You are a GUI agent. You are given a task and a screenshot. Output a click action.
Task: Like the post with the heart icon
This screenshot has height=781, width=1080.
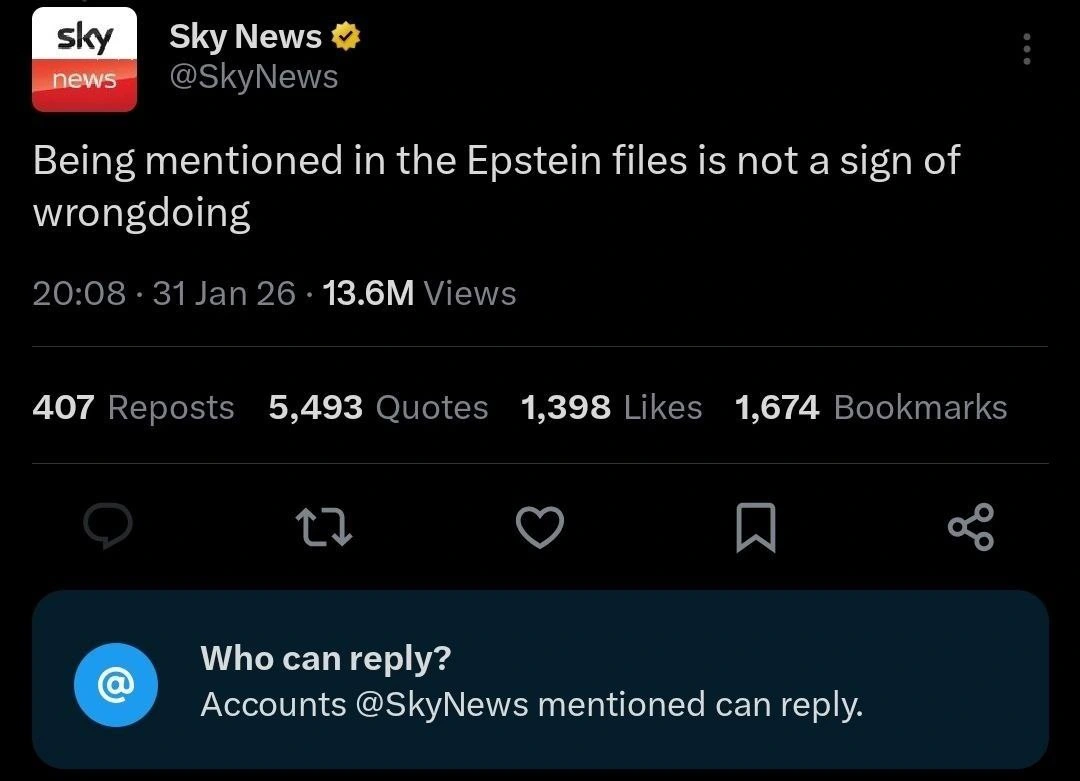[542, 528]
